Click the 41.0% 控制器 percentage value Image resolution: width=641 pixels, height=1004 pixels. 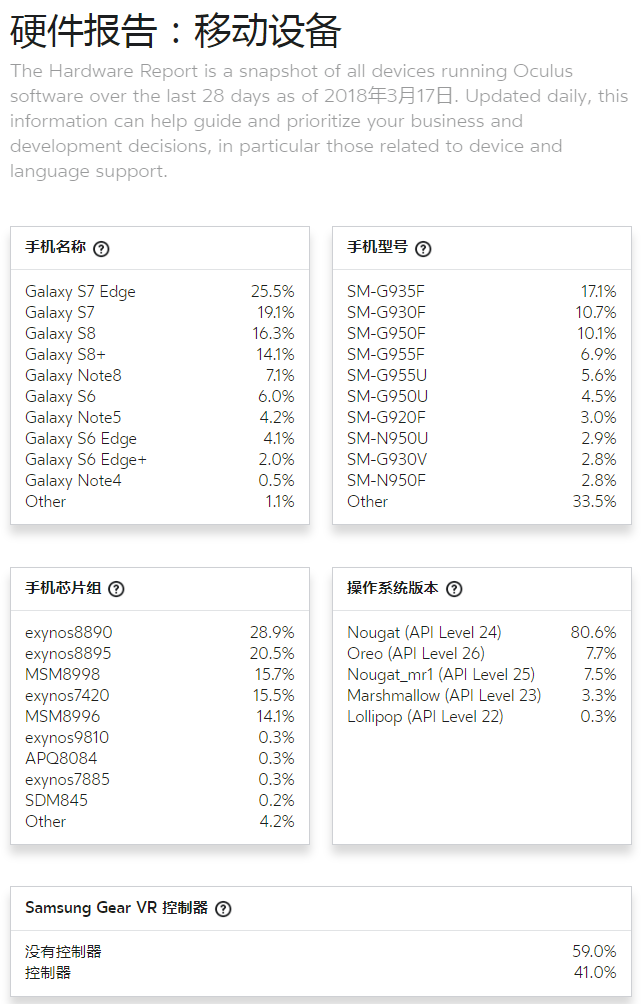594,973
